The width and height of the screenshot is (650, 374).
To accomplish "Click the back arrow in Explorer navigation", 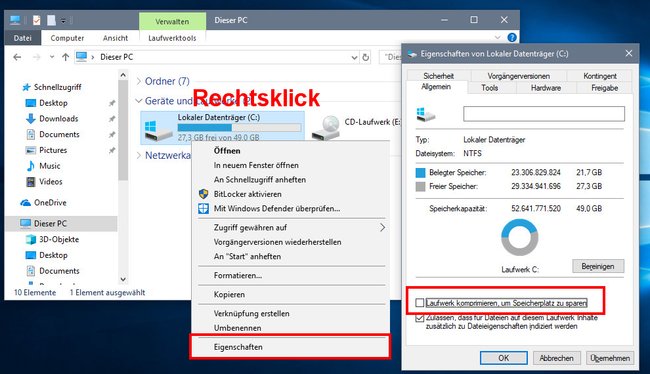I will pos(17,57).
